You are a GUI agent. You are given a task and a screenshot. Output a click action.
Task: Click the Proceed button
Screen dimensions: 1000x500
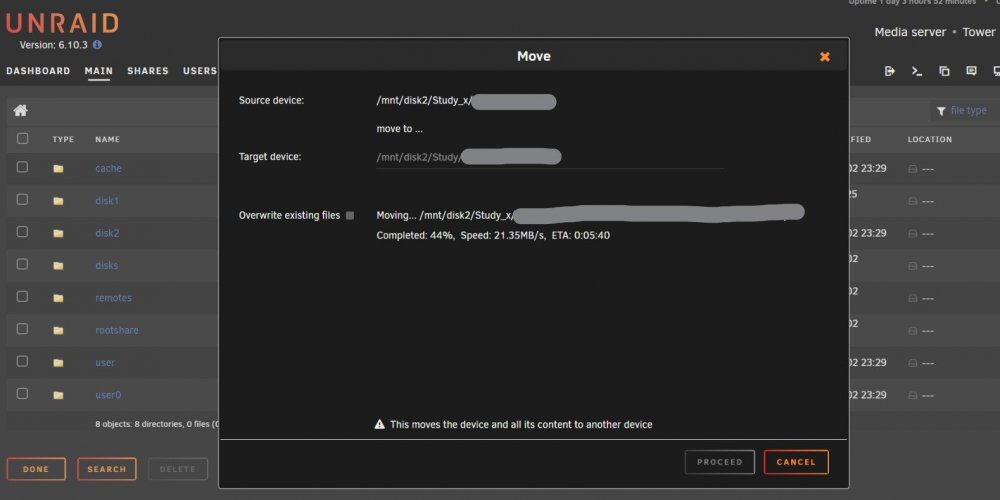[719, 462]
